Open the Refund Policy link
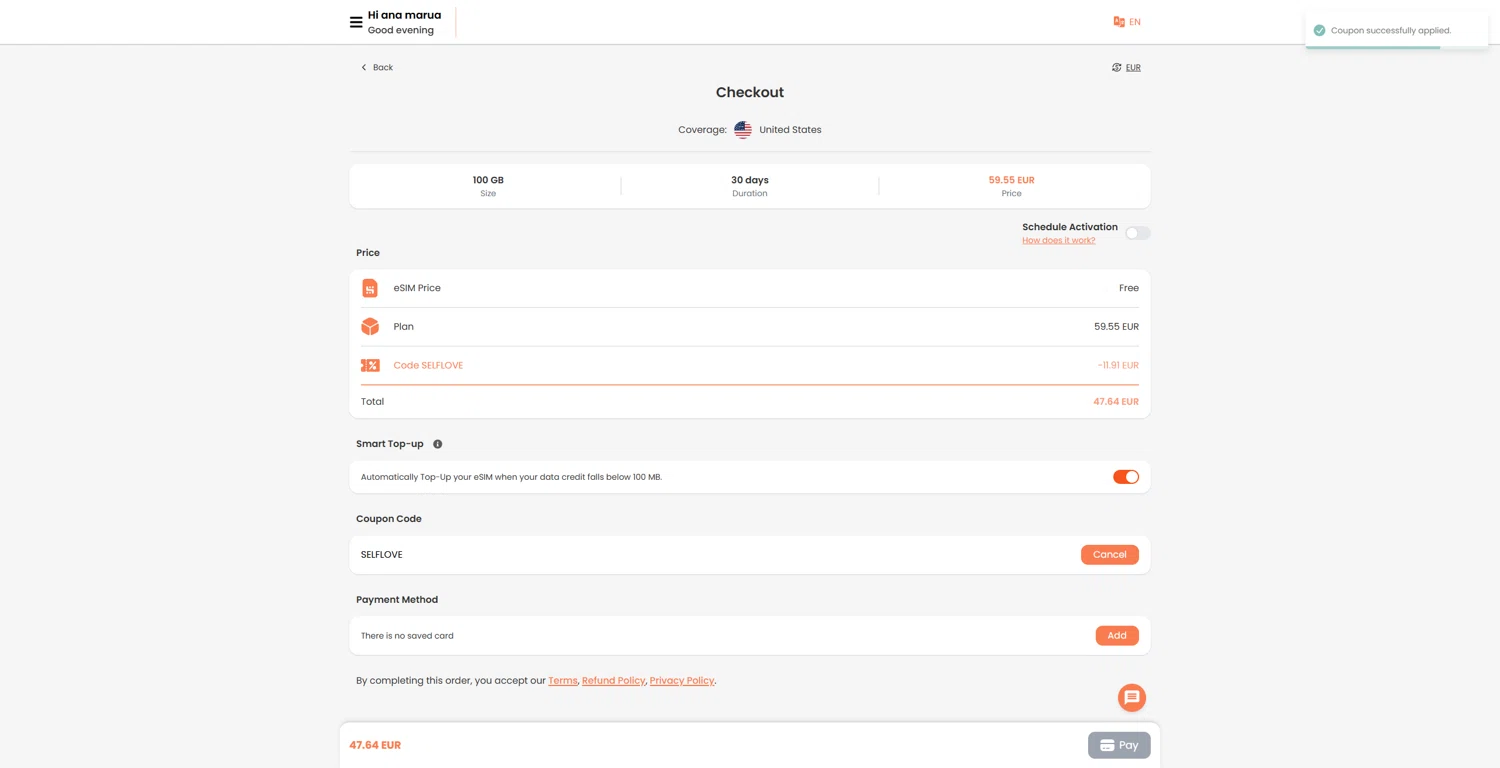 [x=613, y=681]
